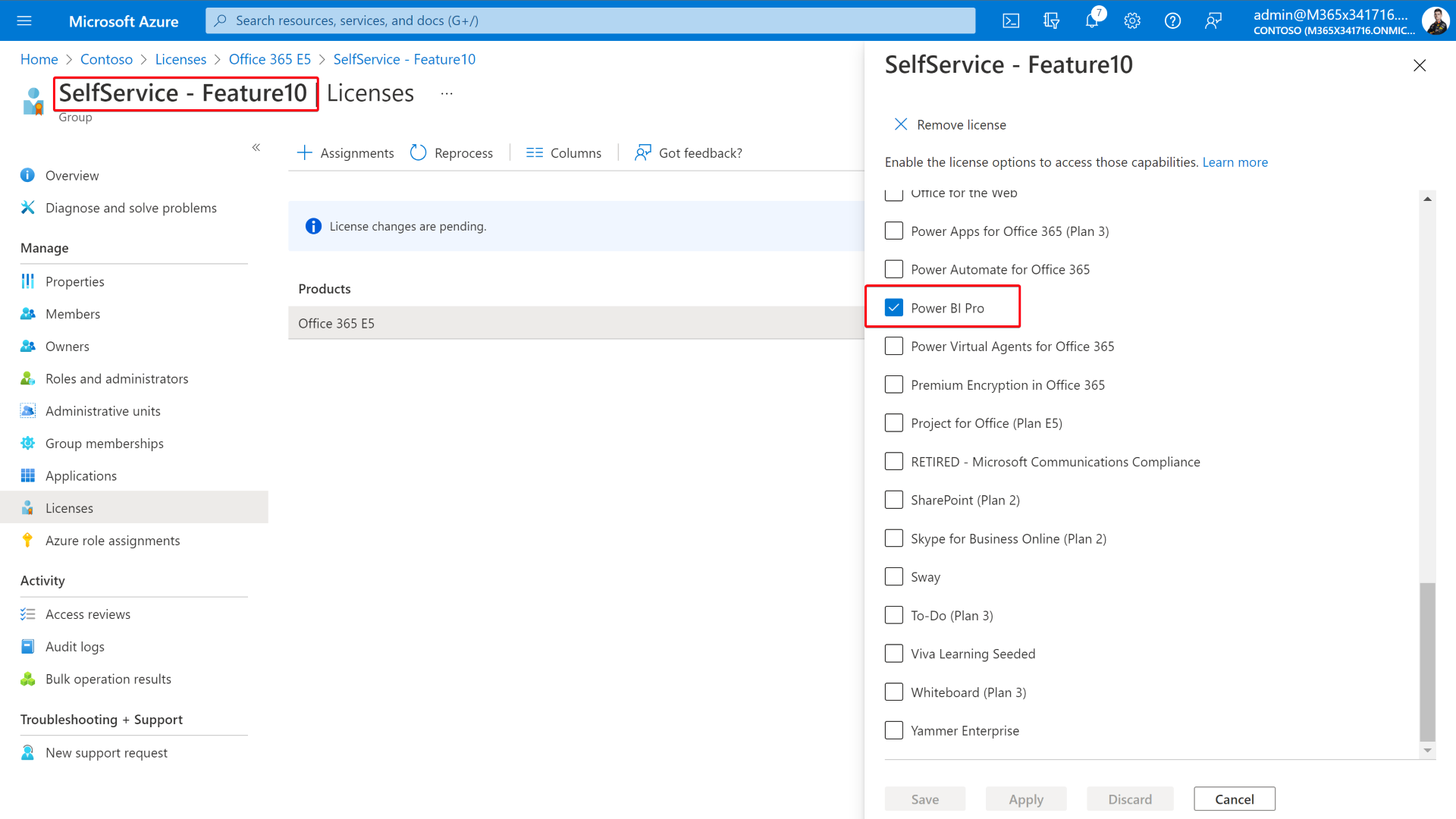Open the Columns toolbar option

(563, 152)
